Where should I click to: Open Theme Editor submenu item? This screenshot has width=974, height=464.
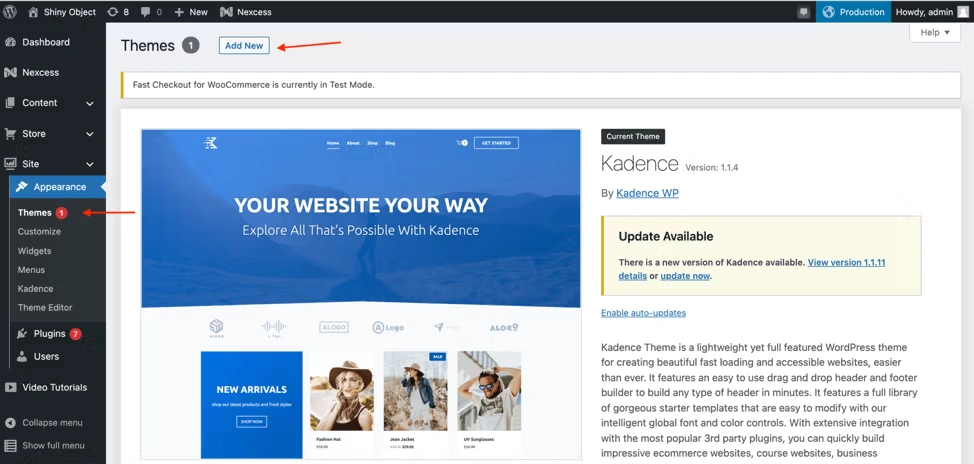point(45,308)
